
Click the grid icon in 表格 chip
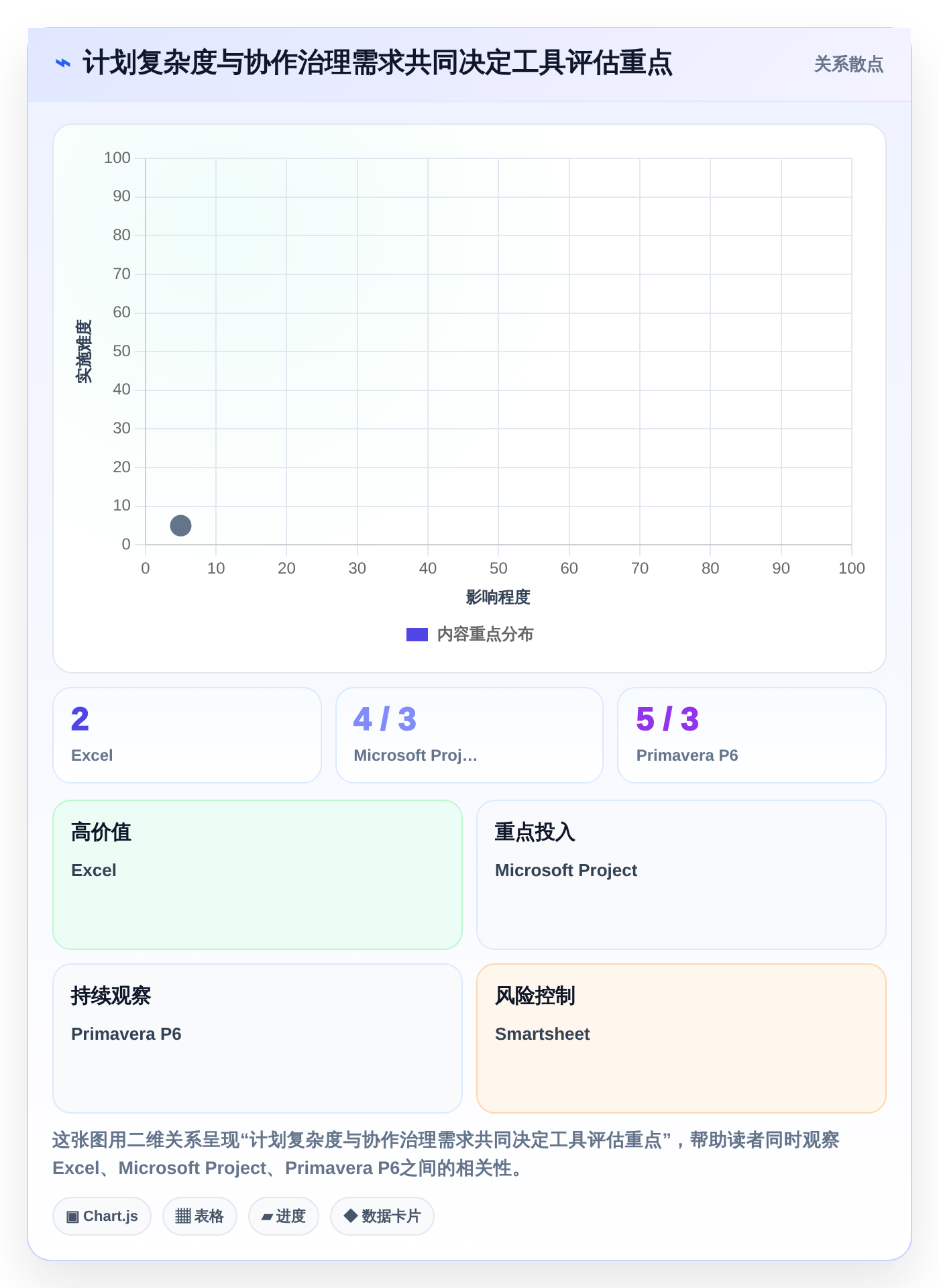click(183, 1216)
